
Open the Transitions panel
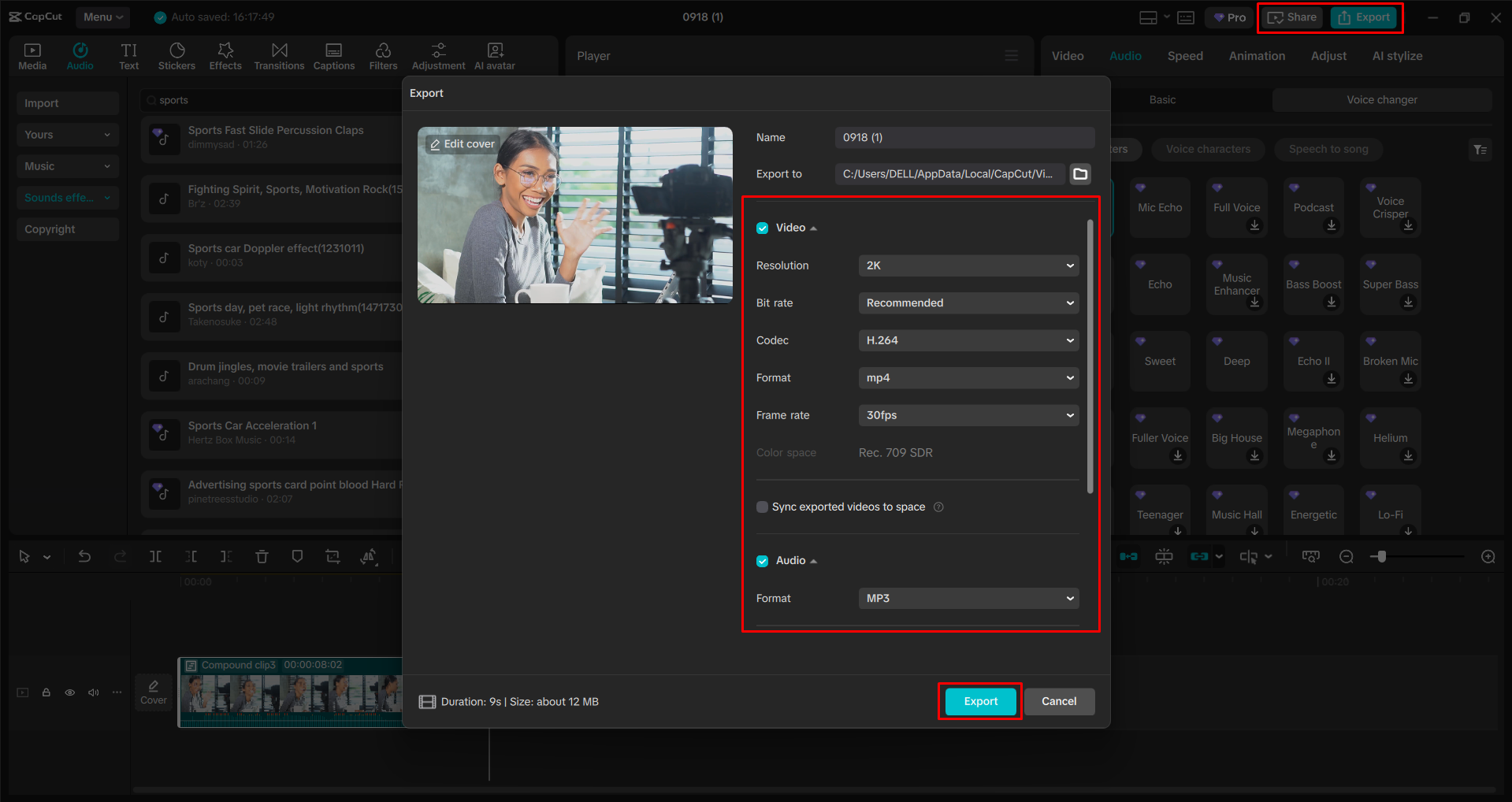tap(279, 55)
